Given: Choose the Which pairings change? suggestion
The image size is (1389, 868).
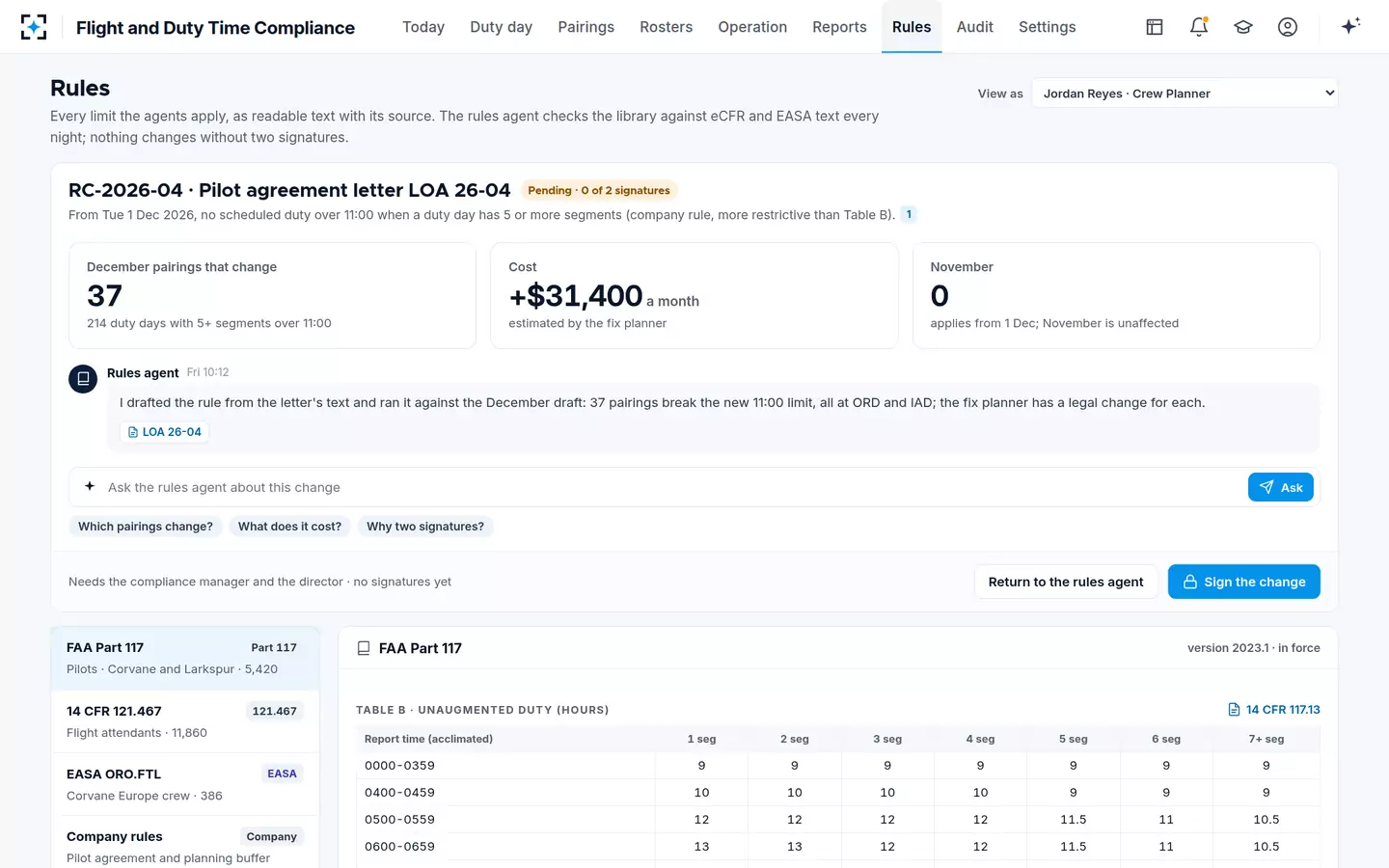Looking at the screenshot, I should pyautogui.click(x=146, y=527).
